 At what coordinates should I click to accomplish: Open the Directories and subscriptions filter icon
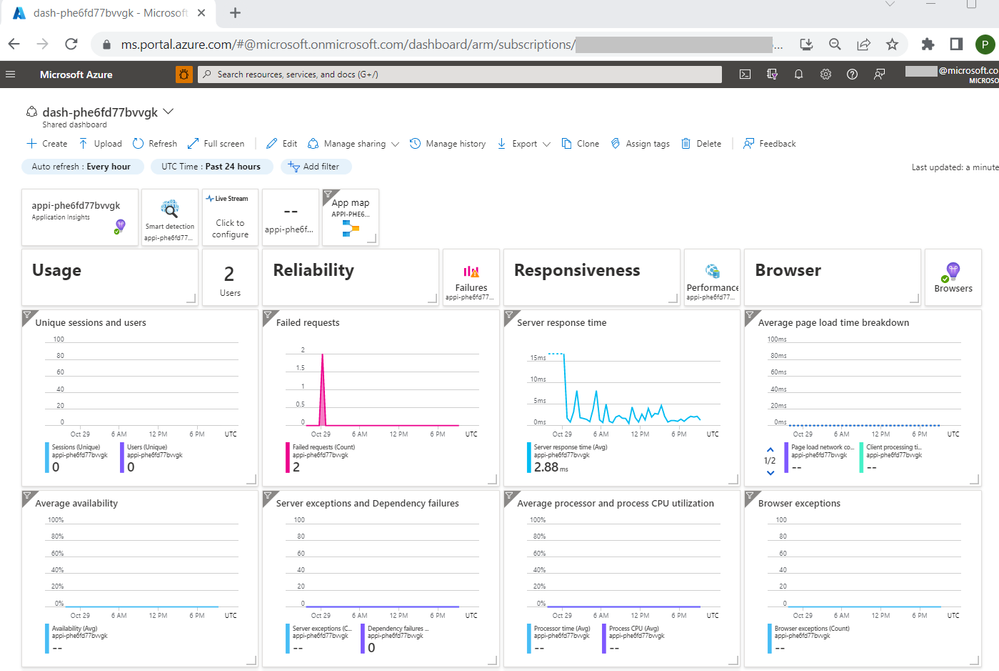tap(772, 75)
